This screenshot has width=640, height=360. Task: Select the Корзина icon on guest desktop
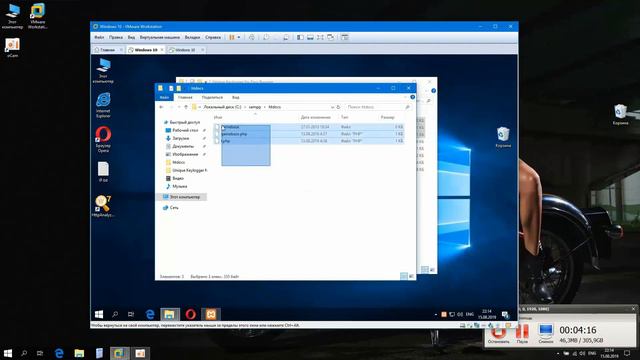[x=503, y=137]
